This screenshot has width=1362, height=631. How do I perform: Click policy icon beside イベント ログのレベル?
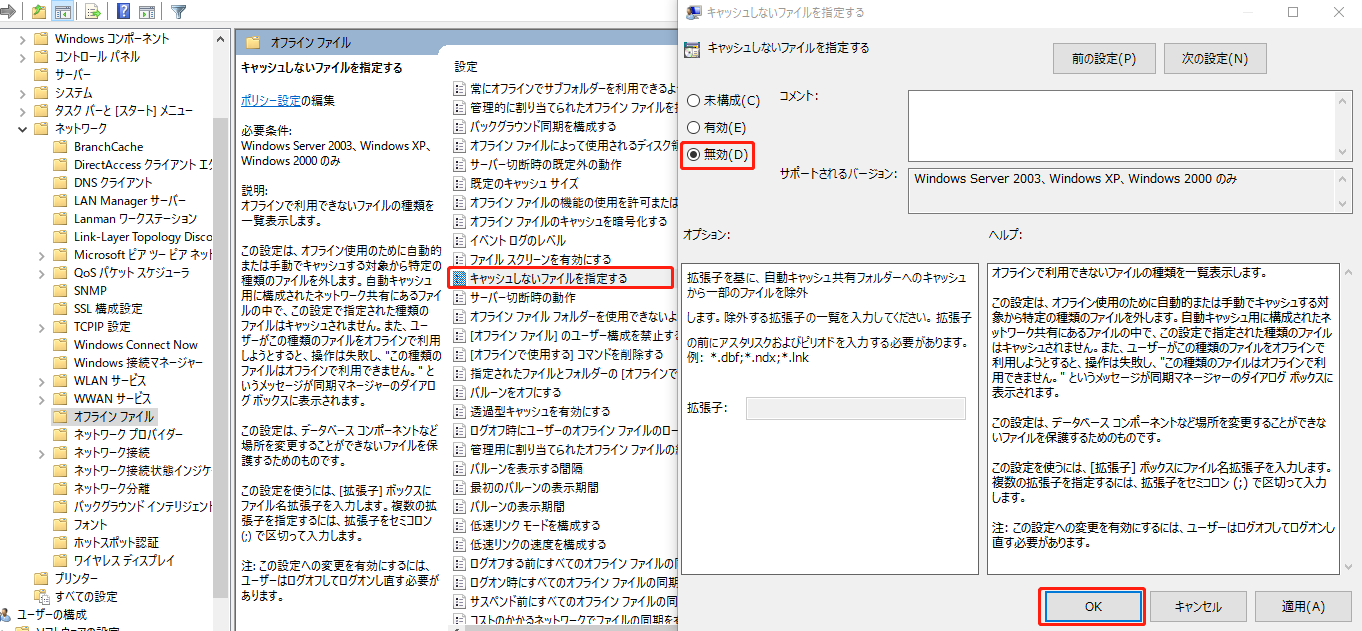point(460,241)
